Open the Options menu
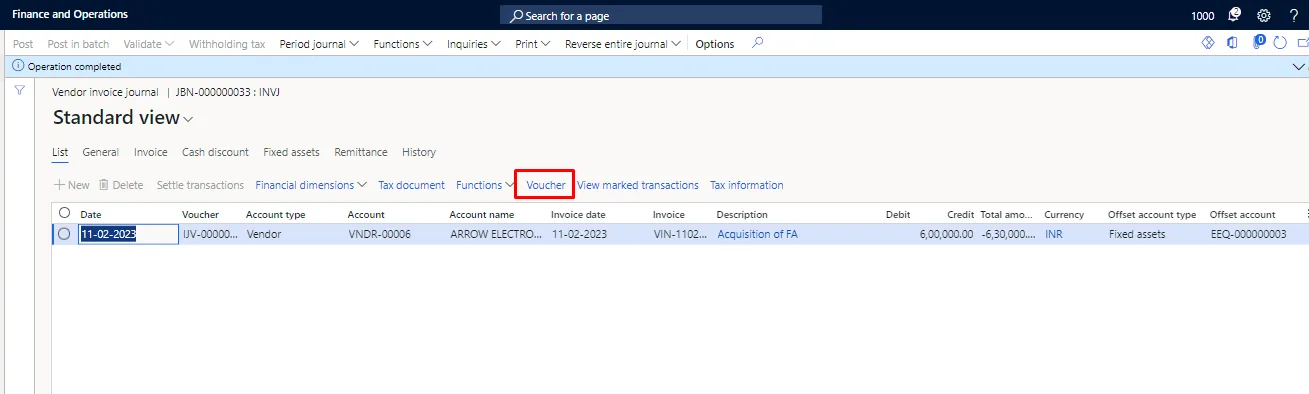The height and width of the screenshot is (394, 1309). tap(715, 44)
